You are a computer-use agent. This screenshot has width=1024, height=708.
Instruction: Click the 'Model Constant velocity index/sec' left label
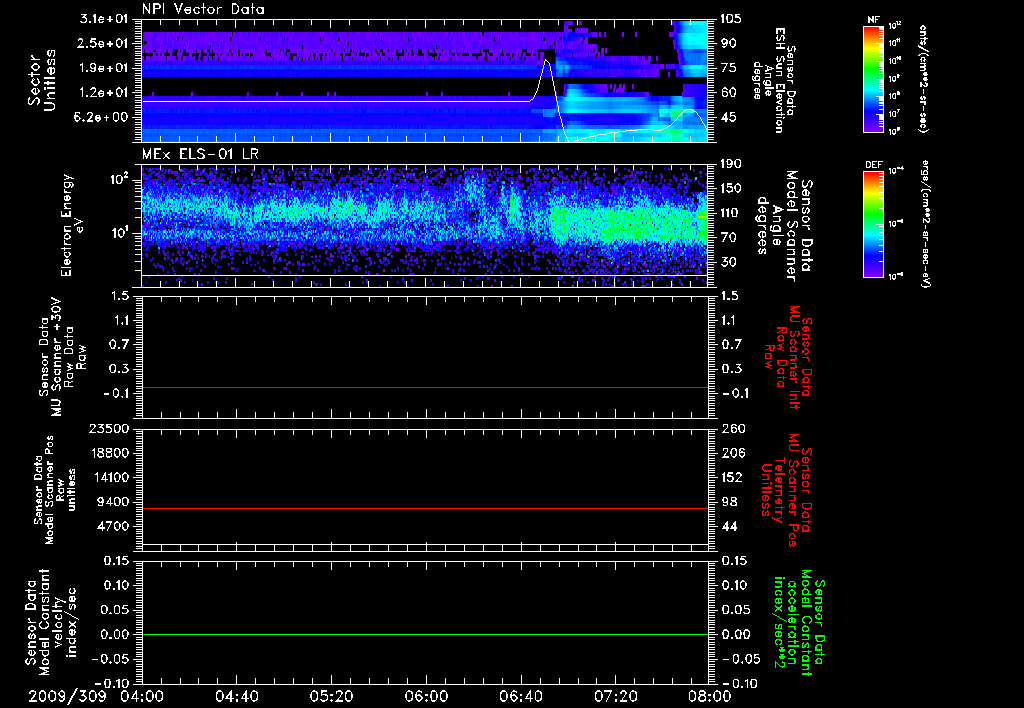(x=50, y=620)
